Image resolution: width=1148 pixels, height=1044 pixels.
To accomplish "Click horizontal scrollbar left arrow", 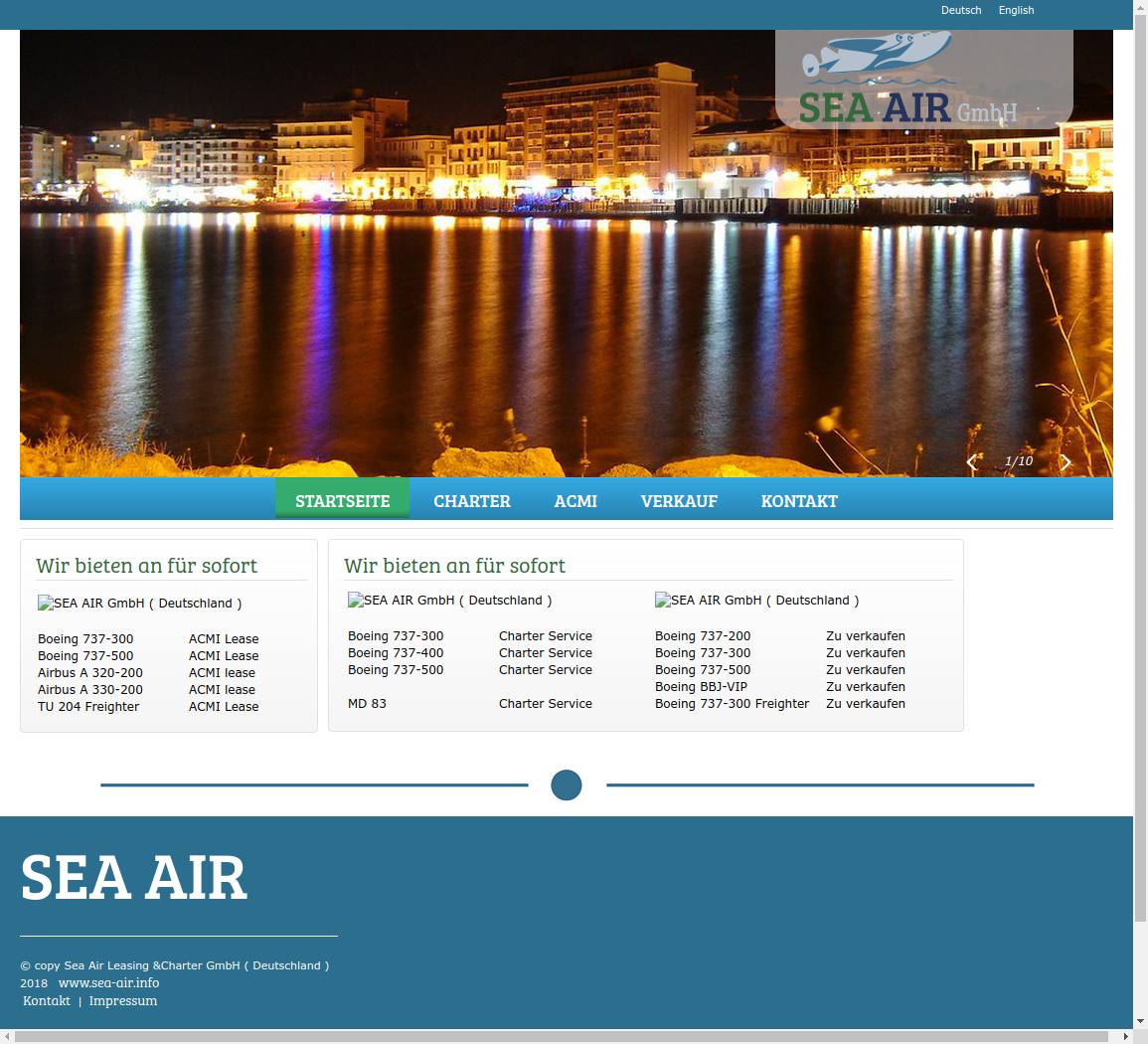I will point(7,1037).
